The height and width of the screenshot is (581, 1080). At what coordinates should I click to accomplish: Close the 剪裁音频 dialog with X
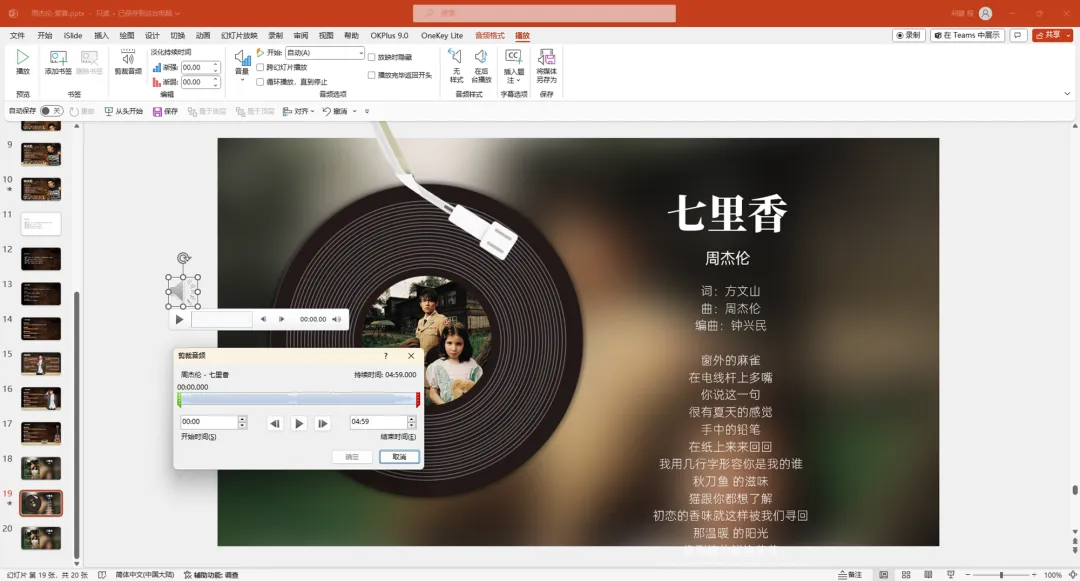click(411, 356)
